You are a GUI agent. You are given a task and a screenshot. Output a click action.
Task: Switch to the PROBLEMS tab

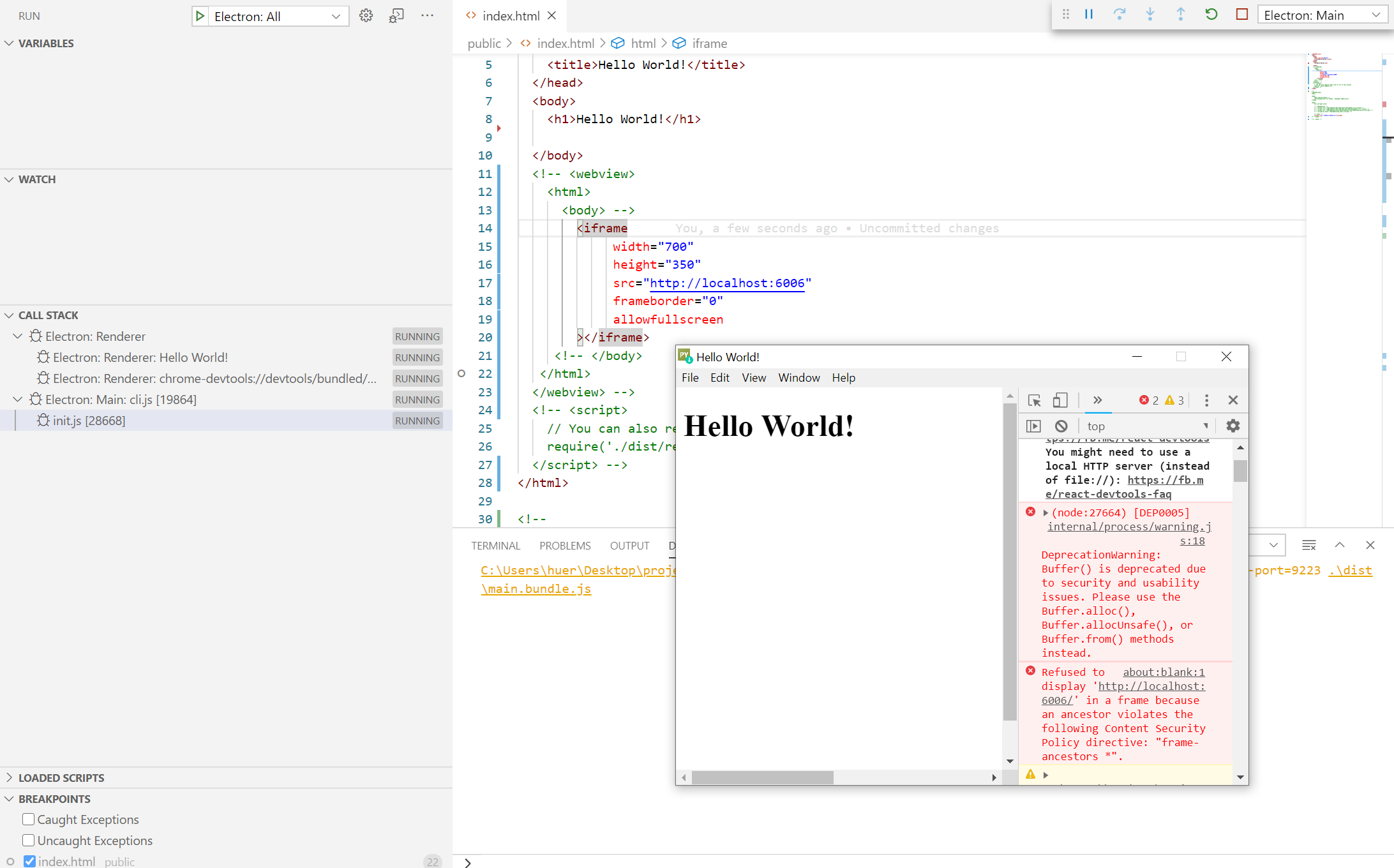564,546
